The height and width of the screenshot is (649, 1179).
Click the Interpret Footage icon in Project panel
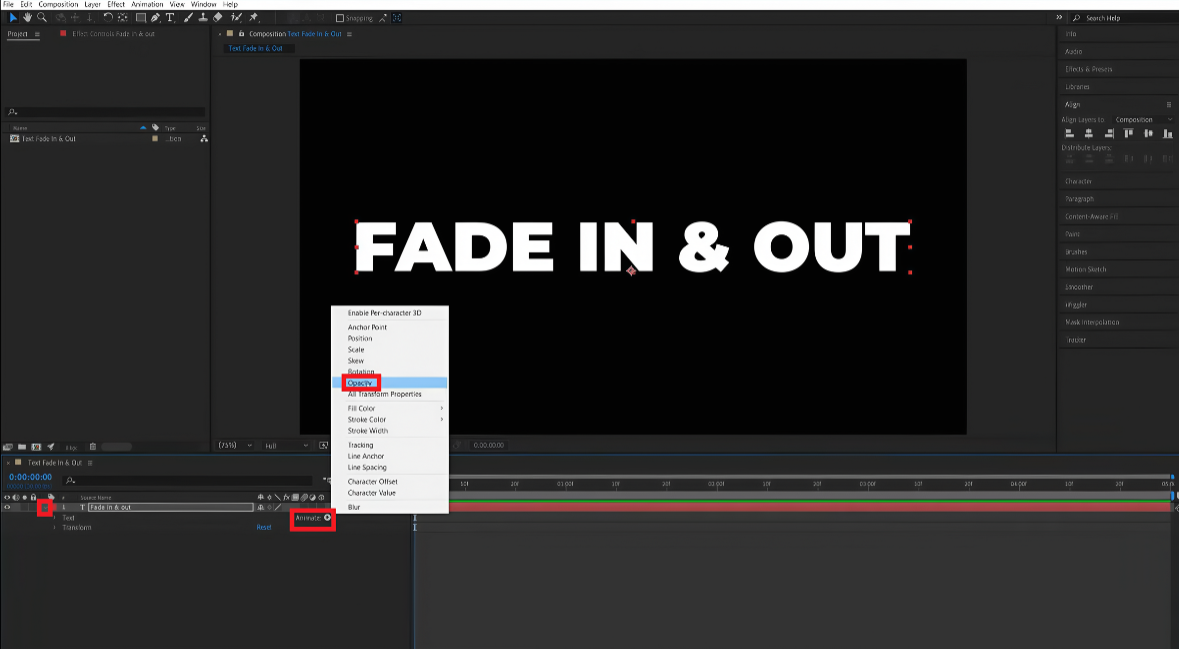[x=8, y=447]
